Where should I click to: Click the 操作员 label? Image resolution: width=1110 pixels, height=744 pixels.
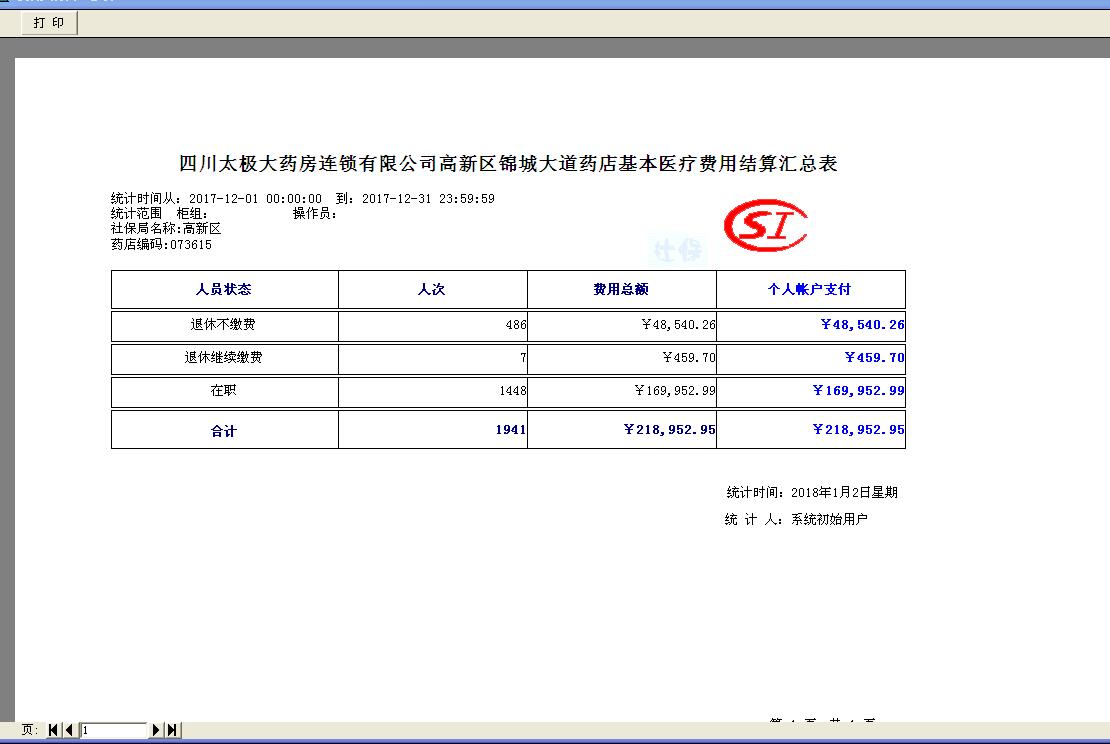click(314, 214)
